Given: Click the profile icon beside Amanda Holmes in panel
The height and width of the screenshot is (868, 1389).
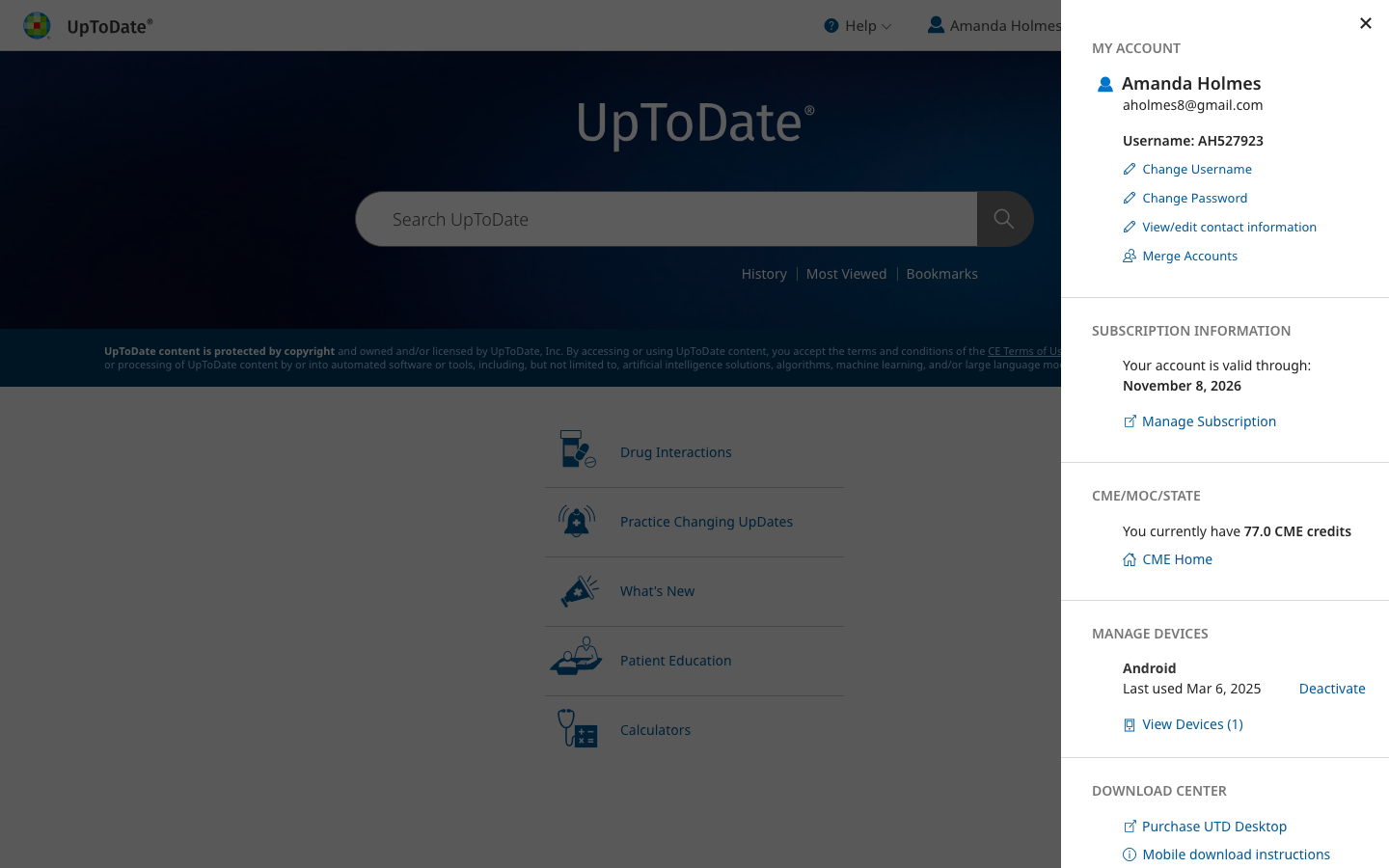Looking at the screenshot, I should point(1105,85).
